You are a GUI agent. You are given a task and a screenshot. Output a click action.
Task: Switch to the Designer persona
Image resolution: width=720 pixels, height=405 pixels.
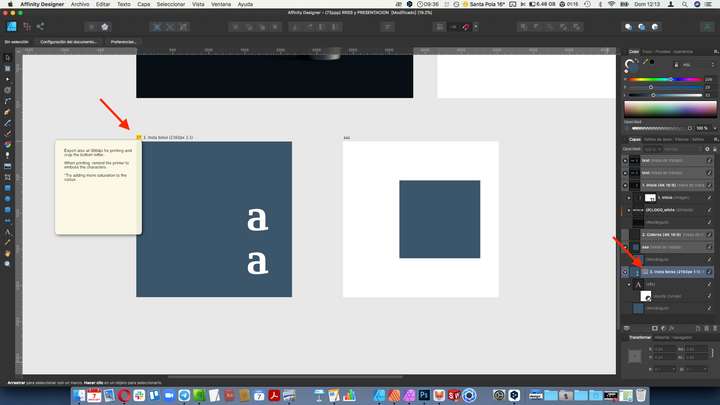(x=11, y=27)
